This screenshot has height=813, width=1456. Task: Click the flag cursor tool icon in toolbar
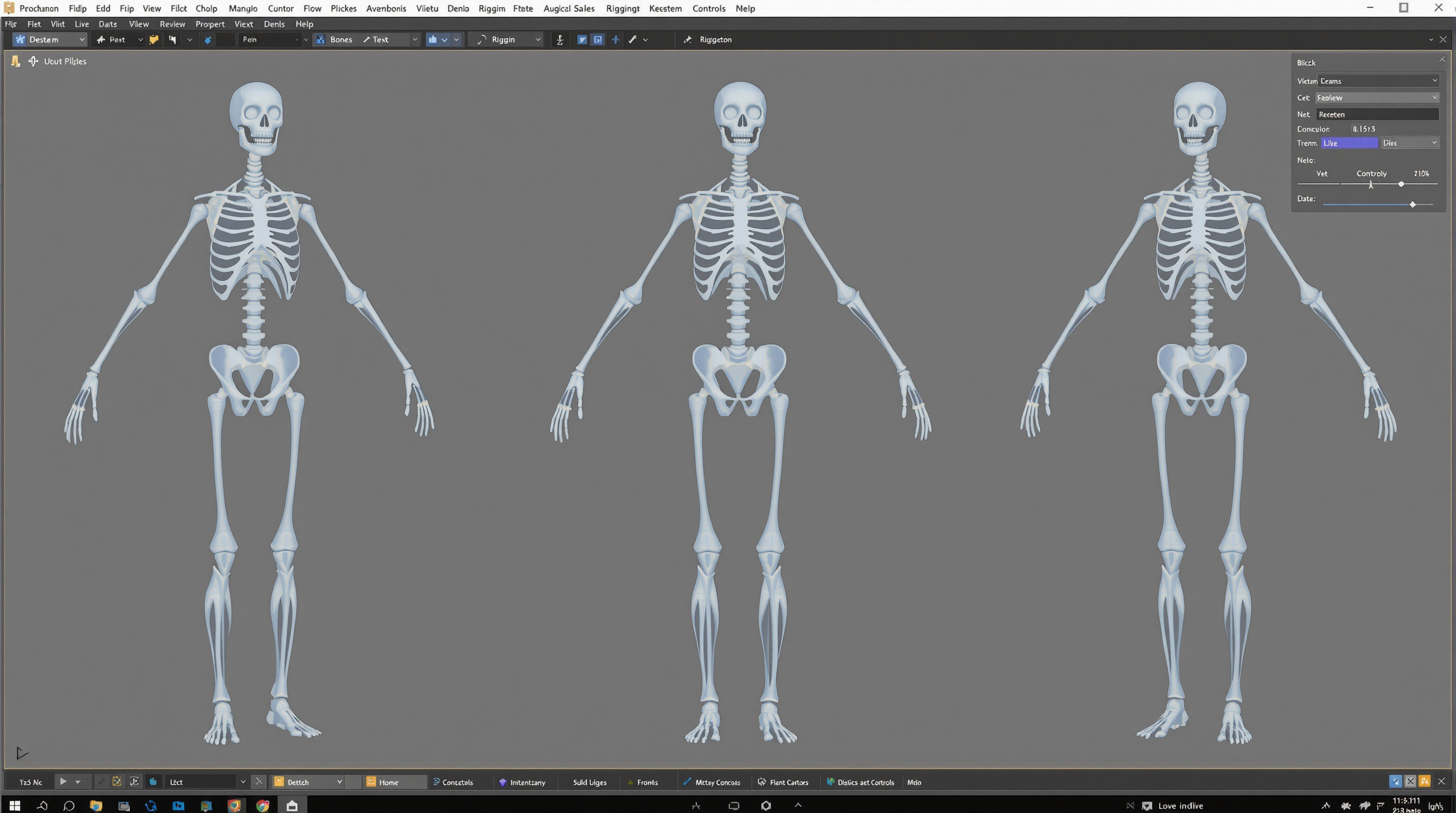172,40
